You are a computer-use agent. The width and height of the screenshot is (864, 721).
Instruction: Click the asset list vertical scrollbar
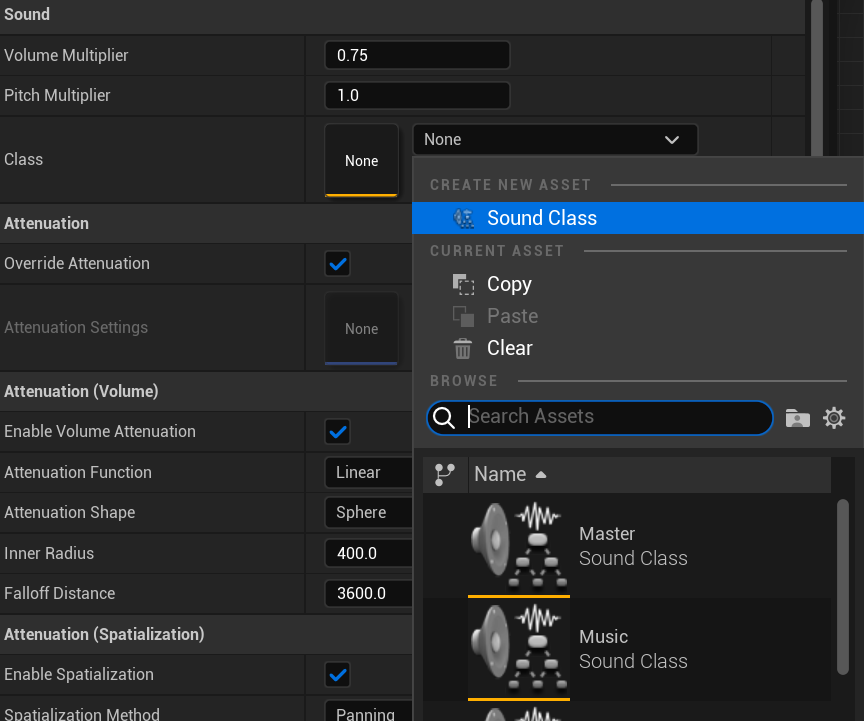point(843,587)
